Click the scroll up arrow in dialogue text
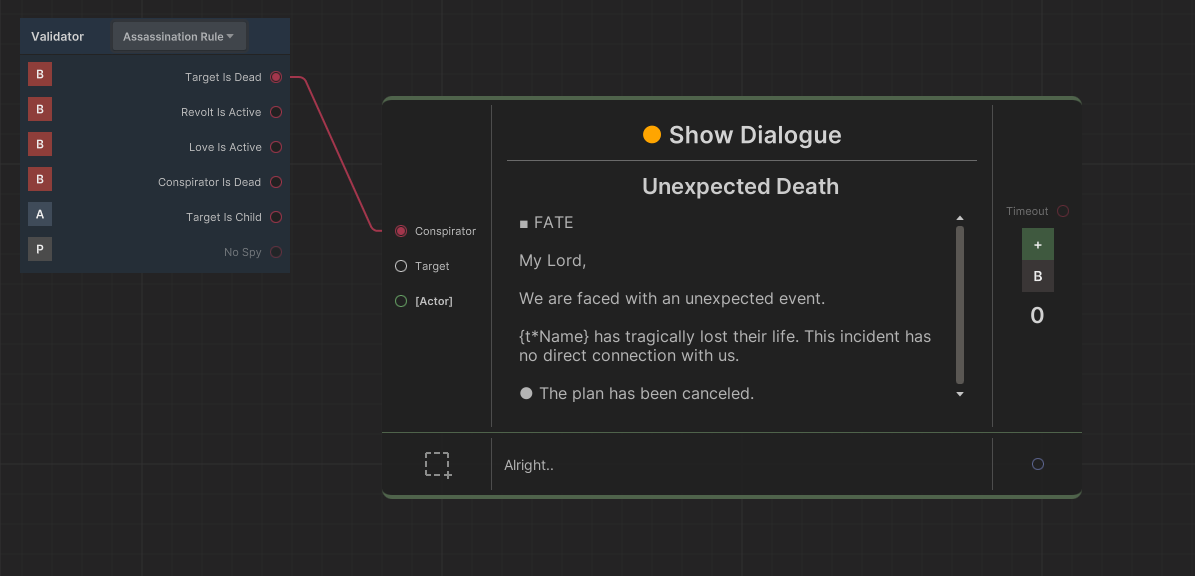This screenshot has width=1195, height=576. (x=960, y=218)
